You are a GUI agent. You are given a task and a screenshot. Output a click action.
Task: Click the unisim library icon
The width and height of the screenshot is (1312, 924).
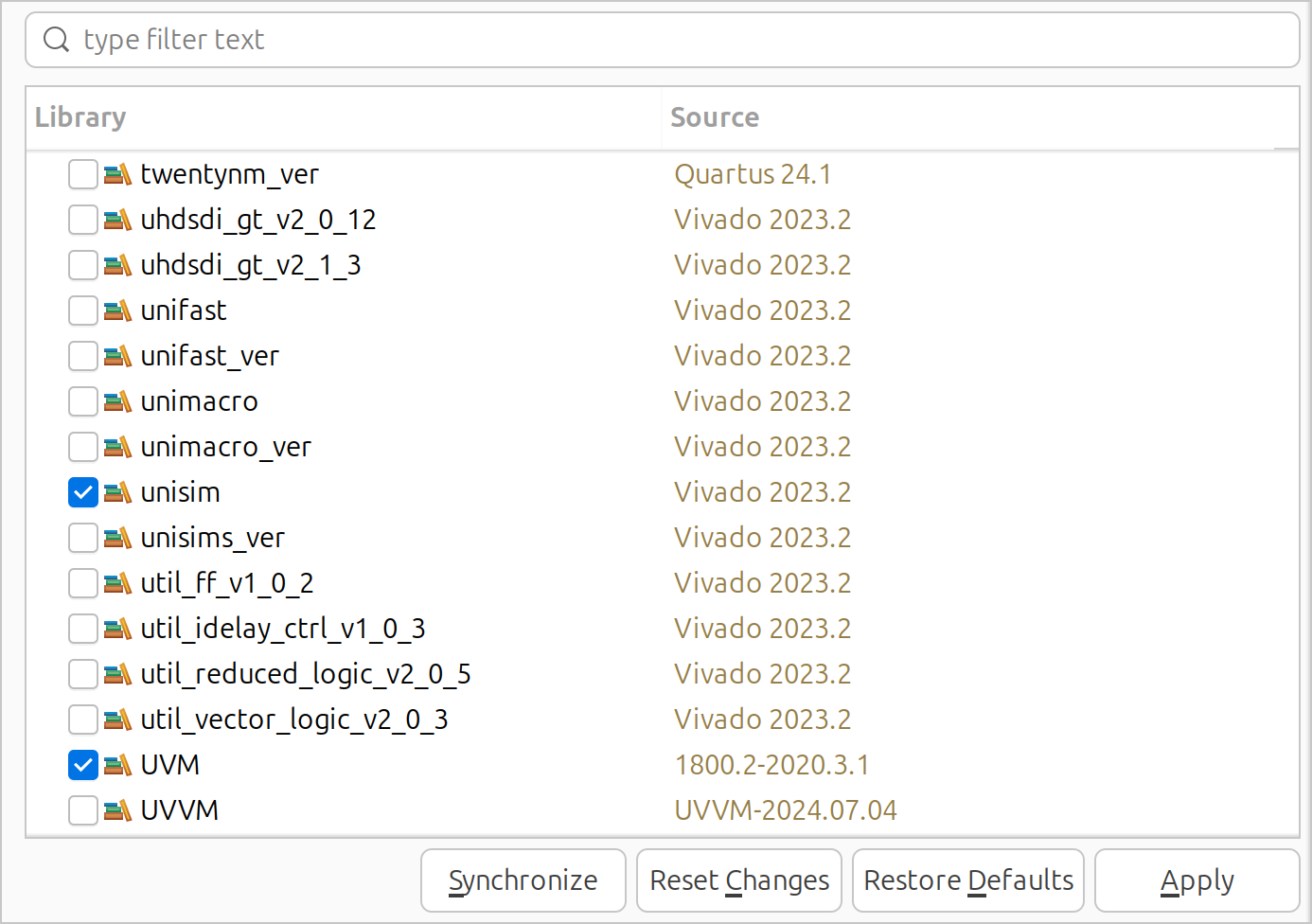coord(117,492)
